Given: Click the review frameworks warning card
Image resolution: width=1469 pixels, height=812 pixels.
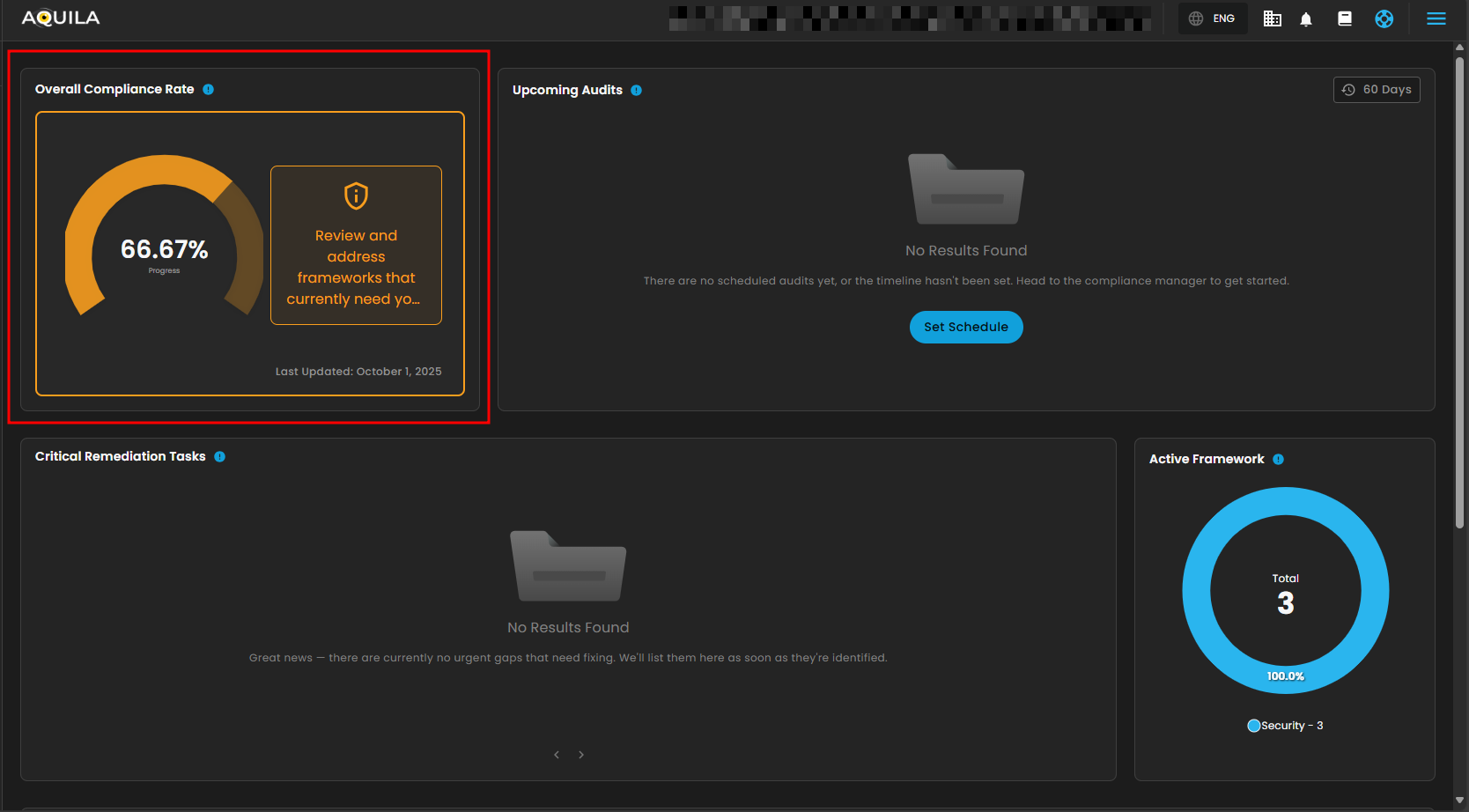Looking at the screenshot, I should 356,246.
